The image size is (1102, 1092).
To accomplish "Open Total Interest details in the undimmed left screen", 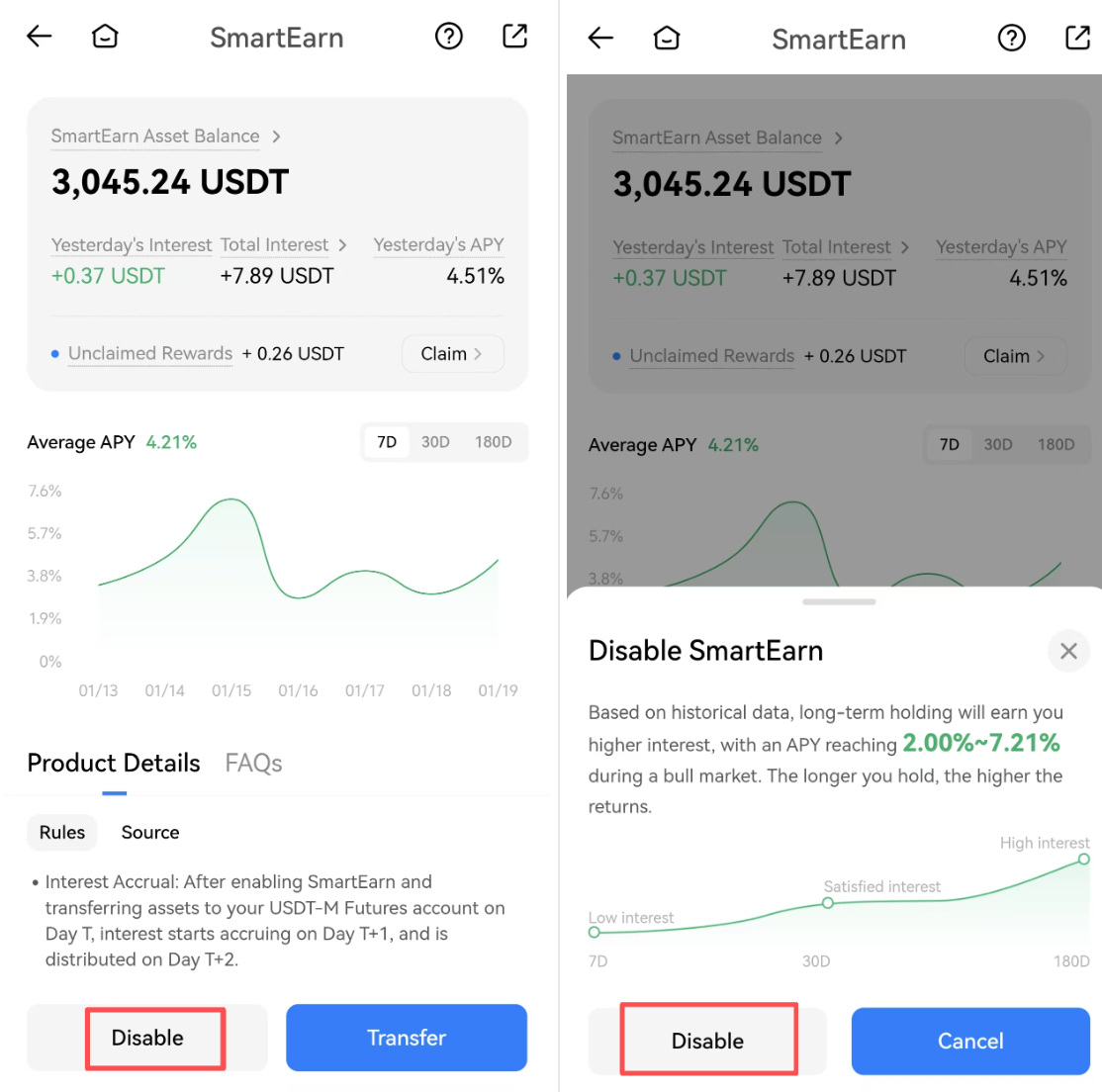I will 283,245.
